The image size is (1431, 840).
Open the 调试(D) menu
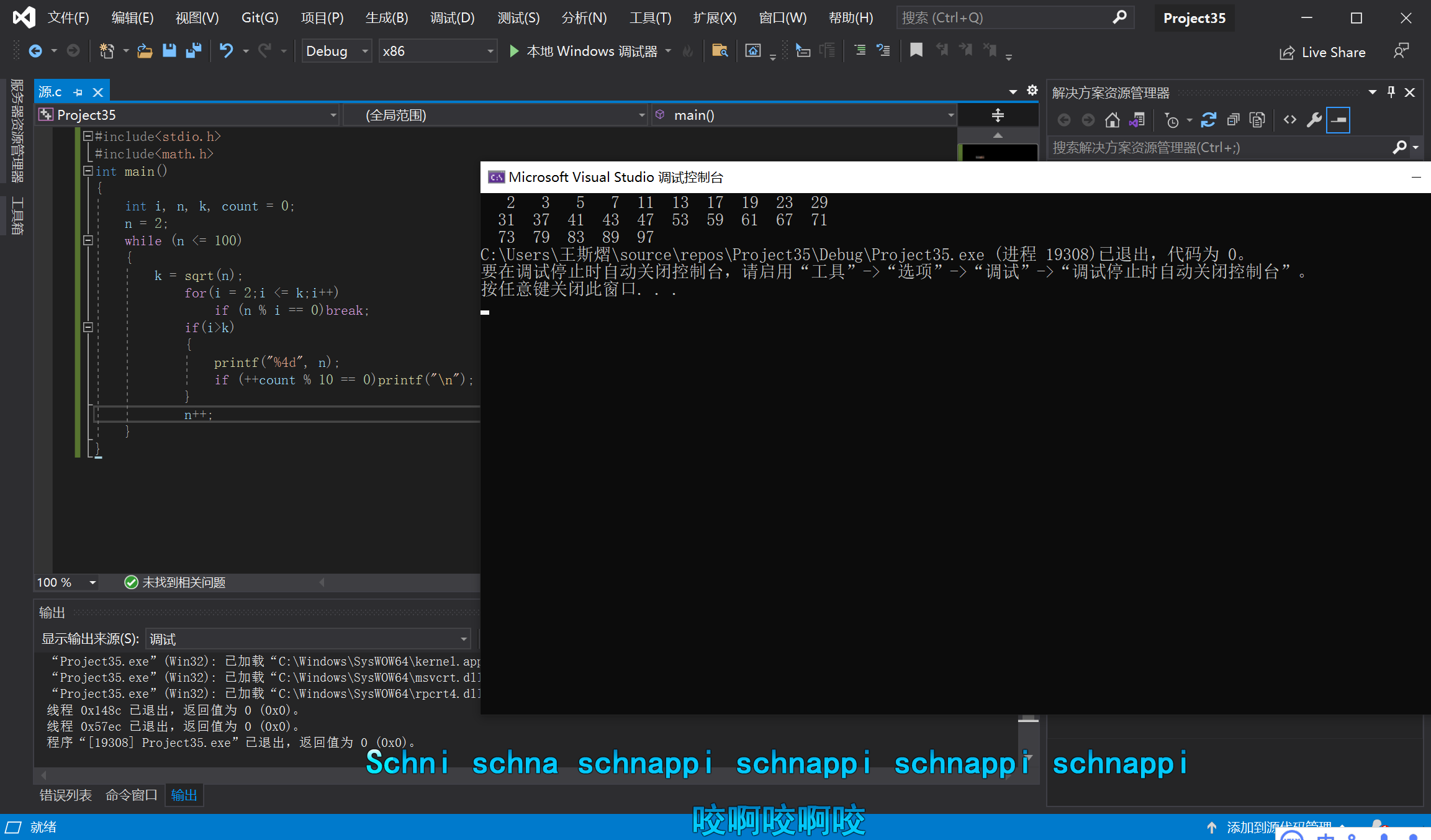[452, 17]
